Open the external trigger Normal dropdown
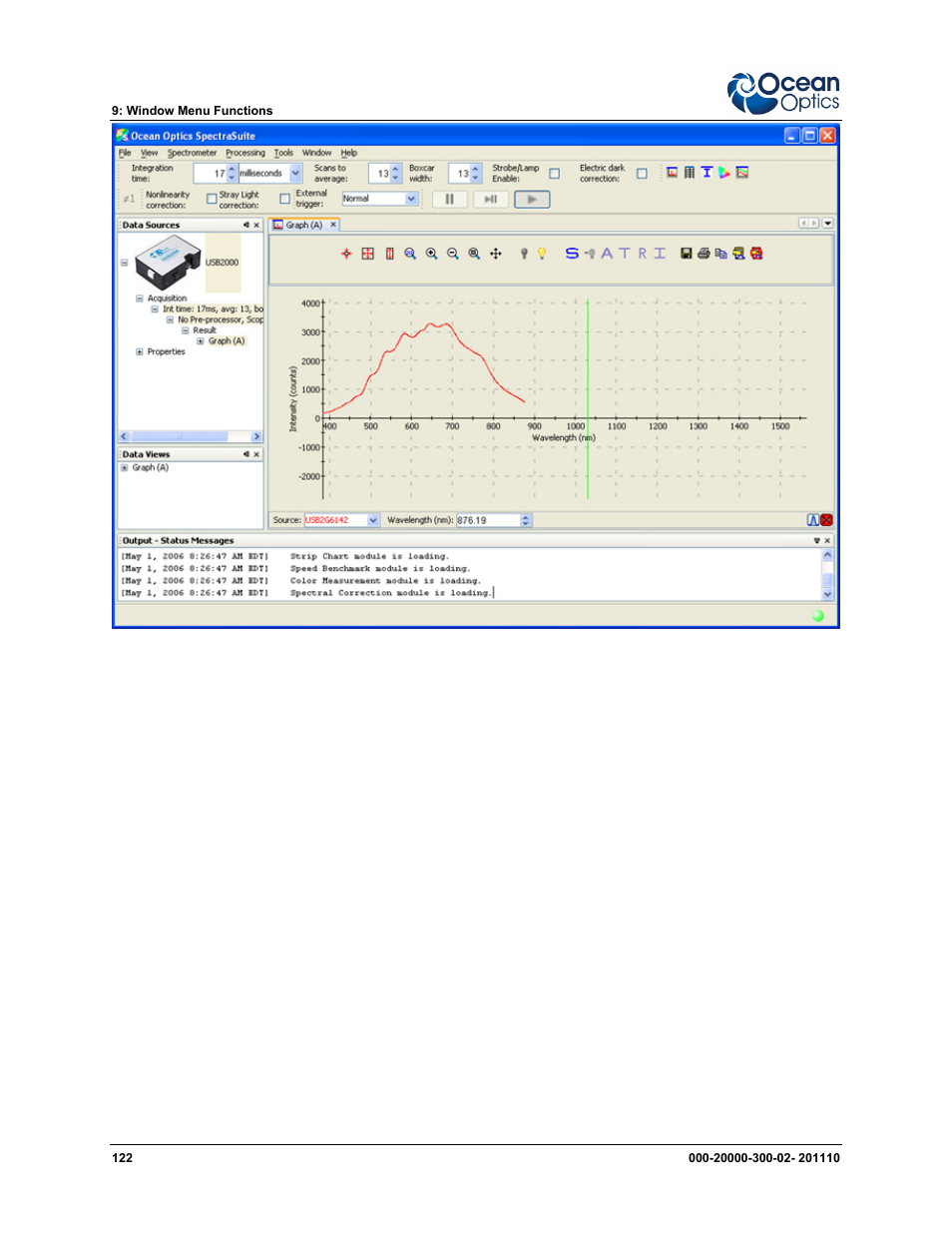Viewport: 952px width, 1233px height. point(411,199)
